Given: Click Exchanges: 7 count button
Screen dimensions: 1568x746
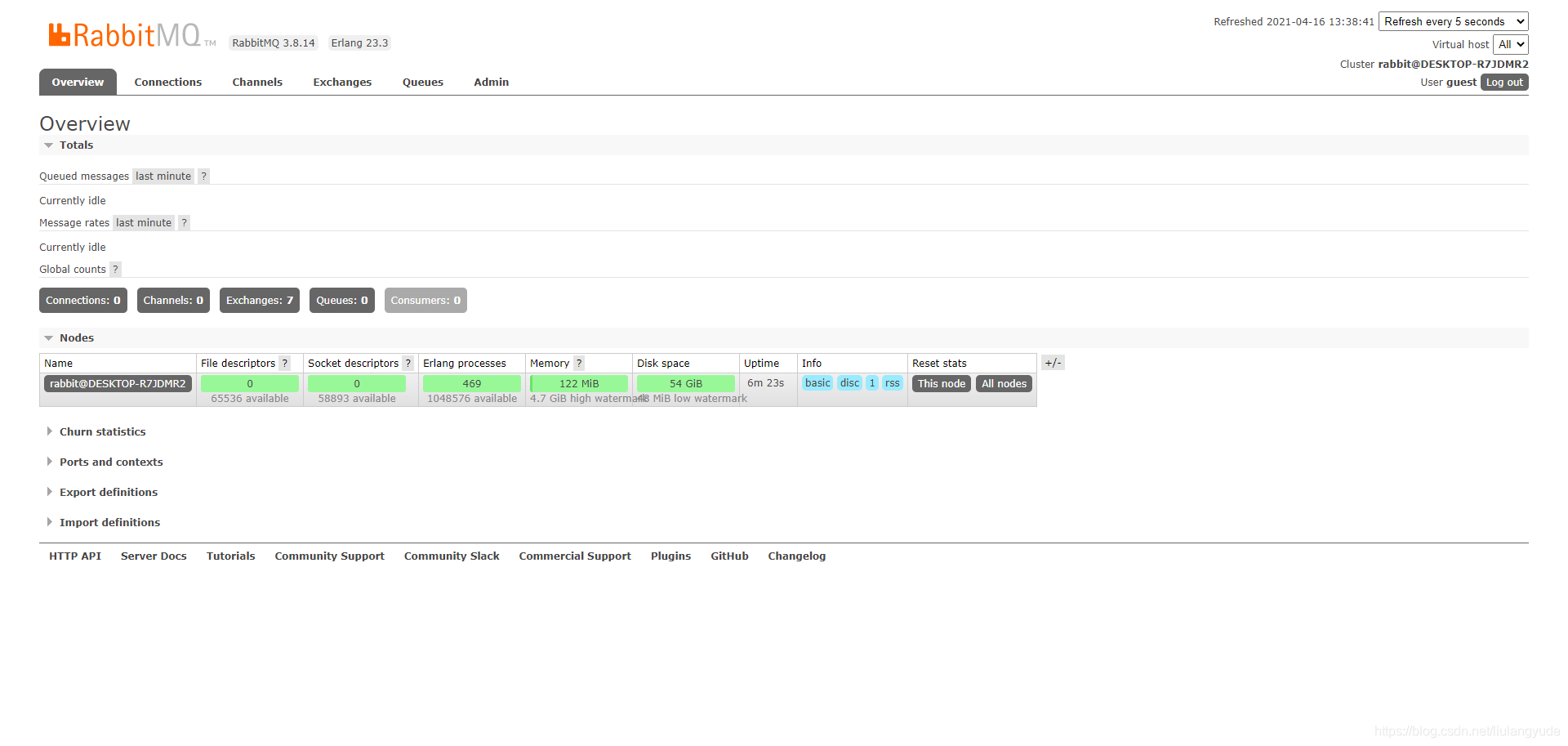Looking at the screenshot, I should 260,301.
